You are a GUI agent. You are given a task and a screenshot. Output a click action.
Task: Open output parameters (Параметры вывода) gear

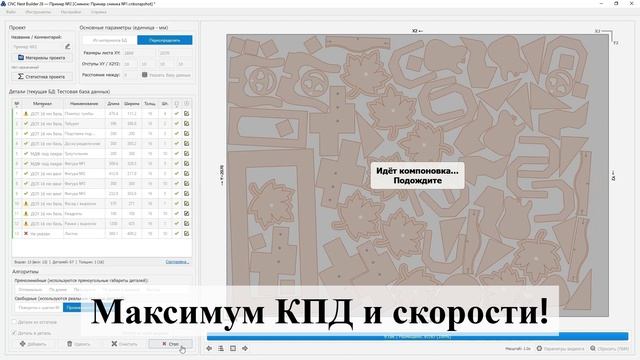point(560,349)
